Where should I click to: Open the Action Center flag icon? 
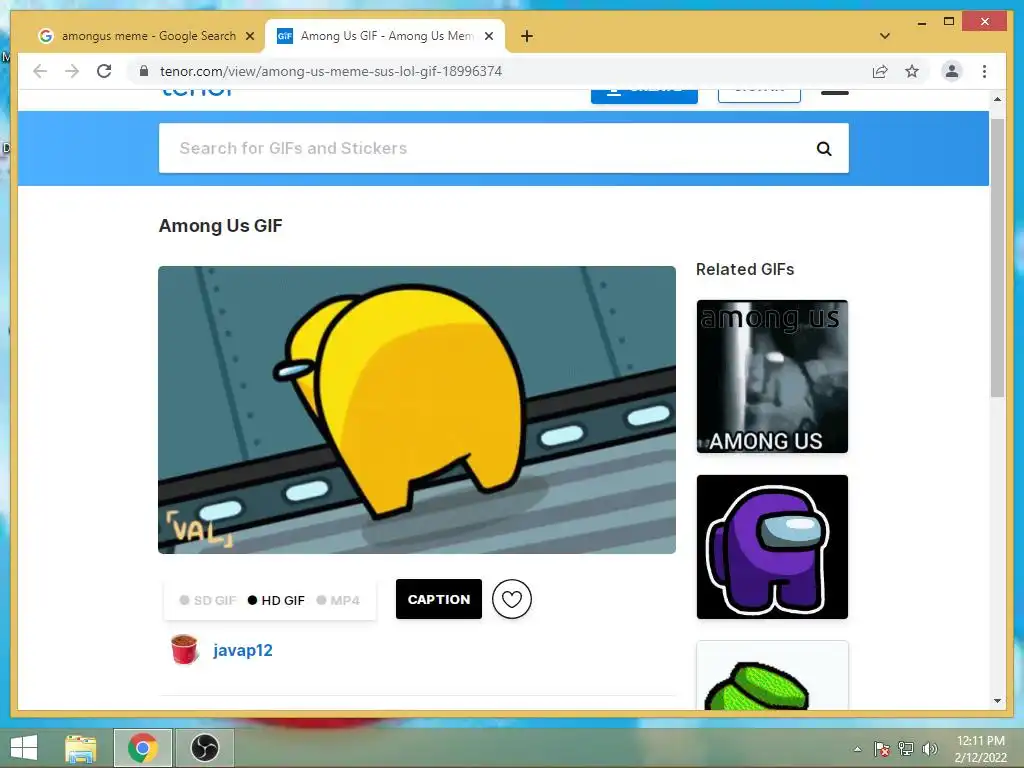(882, 749)
